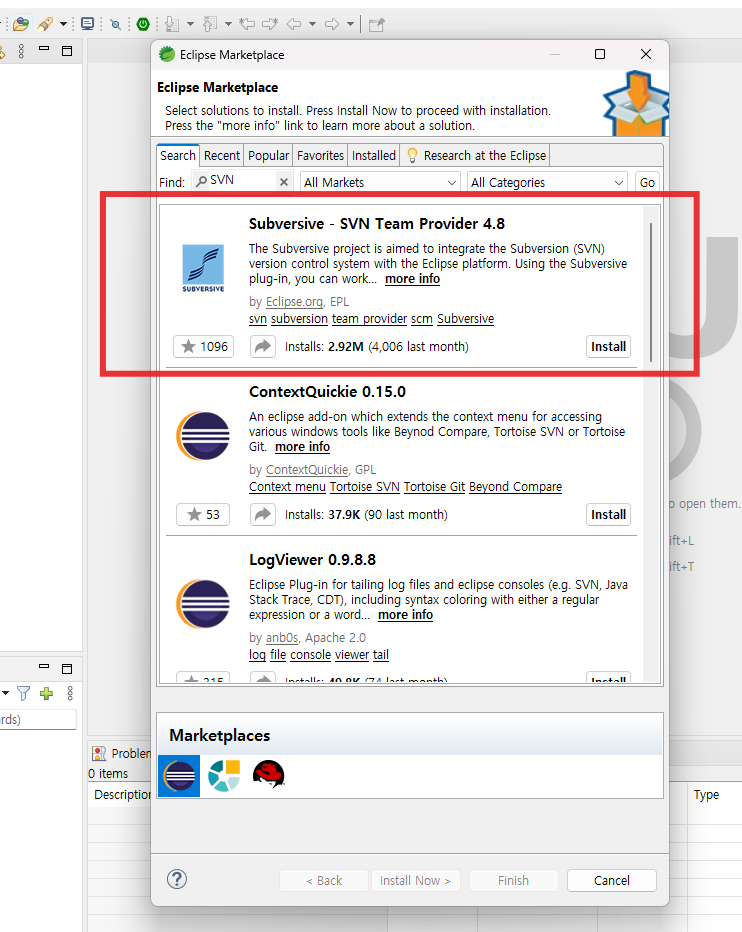
Task: Minimize the upper left side panel
Action: click(44, 49)
